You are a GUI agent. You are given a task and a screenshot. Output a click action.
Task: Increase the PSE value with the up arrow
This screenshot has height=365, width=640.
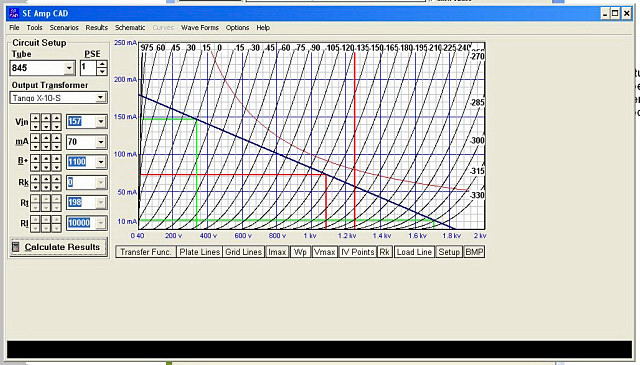(102, 64)
